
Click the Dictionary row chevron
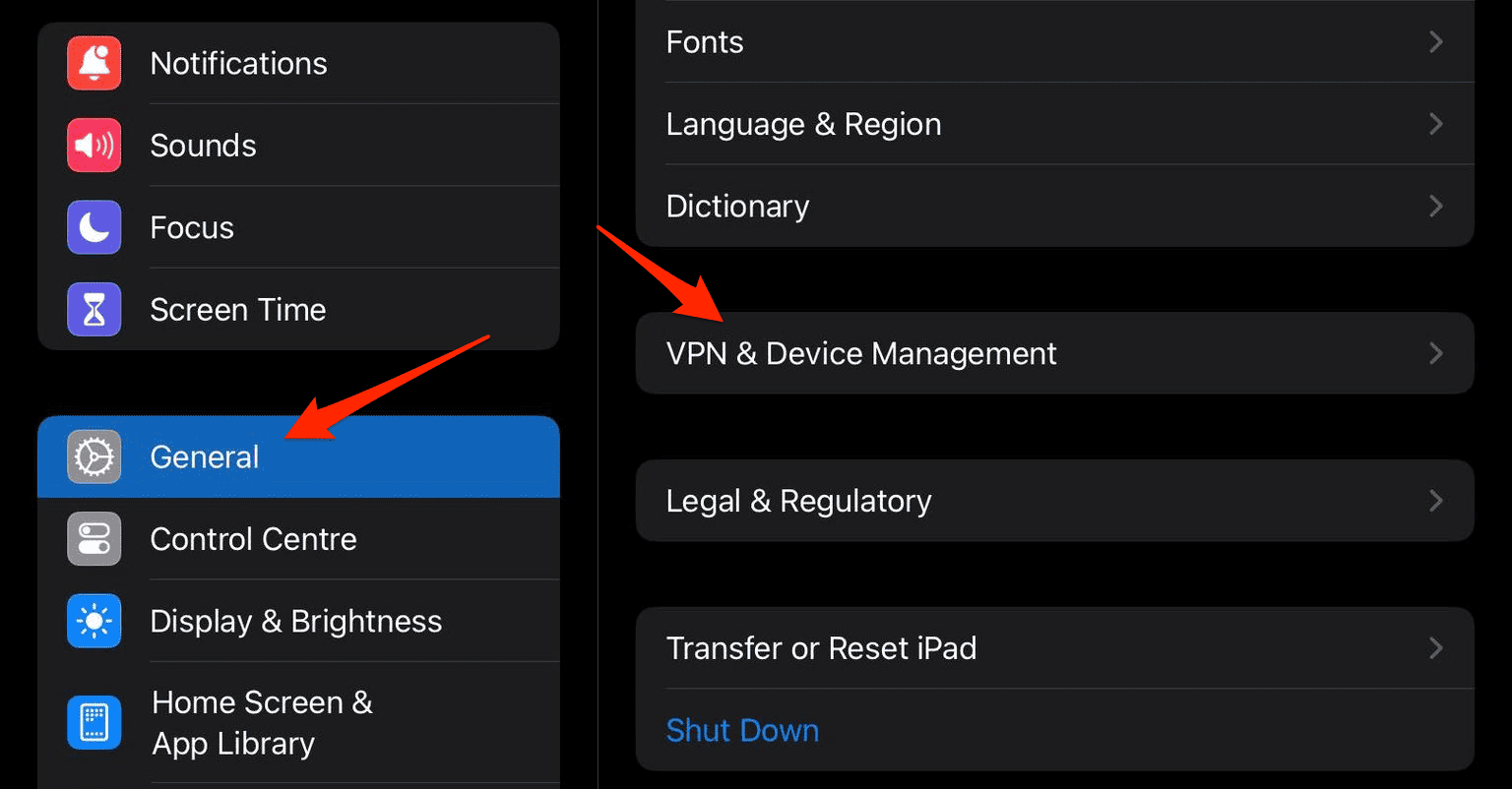[x=1436, y=206]
